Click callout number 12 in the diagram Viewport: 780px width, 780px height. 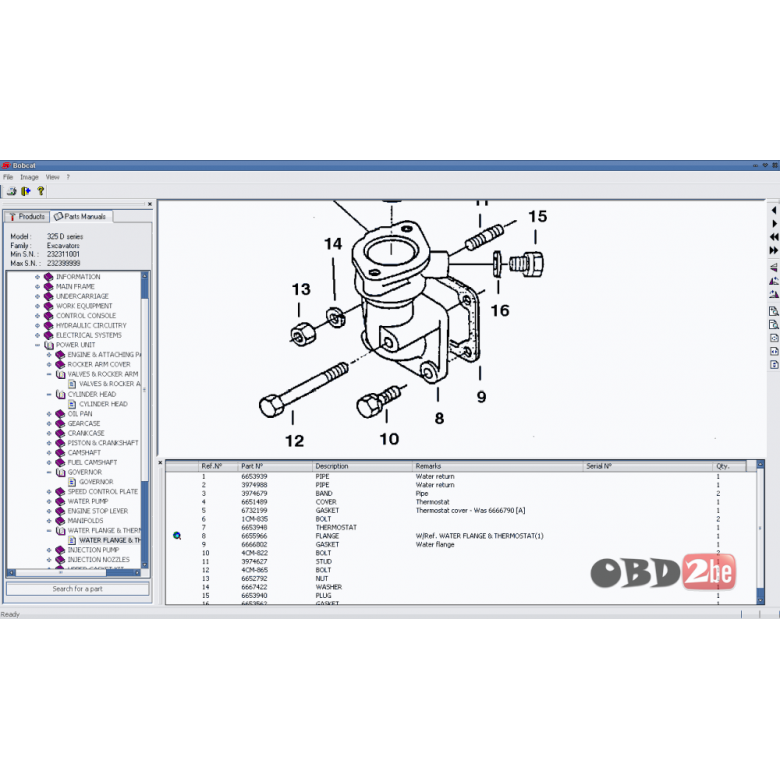click(x=294, y=441)
